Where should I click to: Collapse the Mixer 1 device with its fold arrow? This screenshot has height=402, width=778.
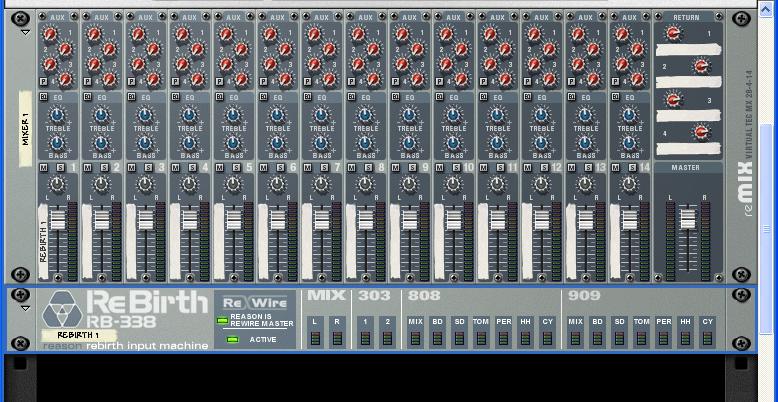pyautogui.click(x=25, y=33)
